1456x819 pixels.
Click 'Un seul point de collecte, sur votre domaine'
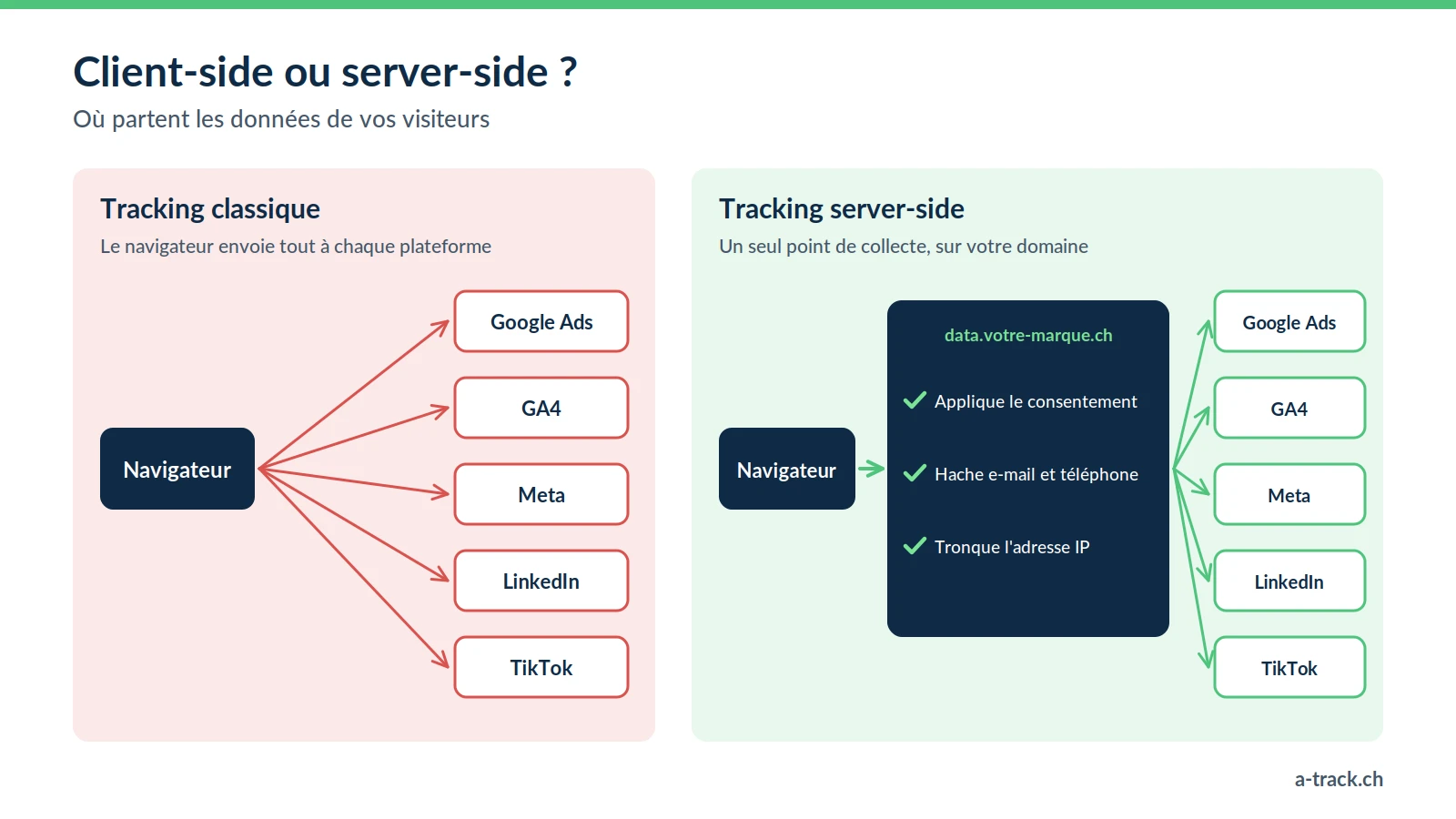(x=904, y=247)
